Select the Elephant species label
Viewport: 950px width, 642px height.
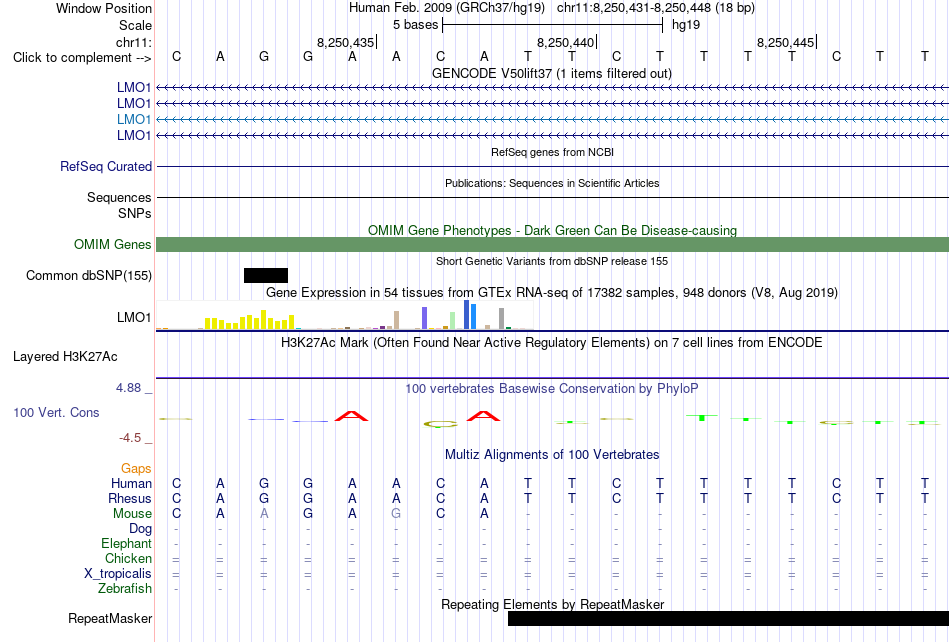tap(127, 543)
